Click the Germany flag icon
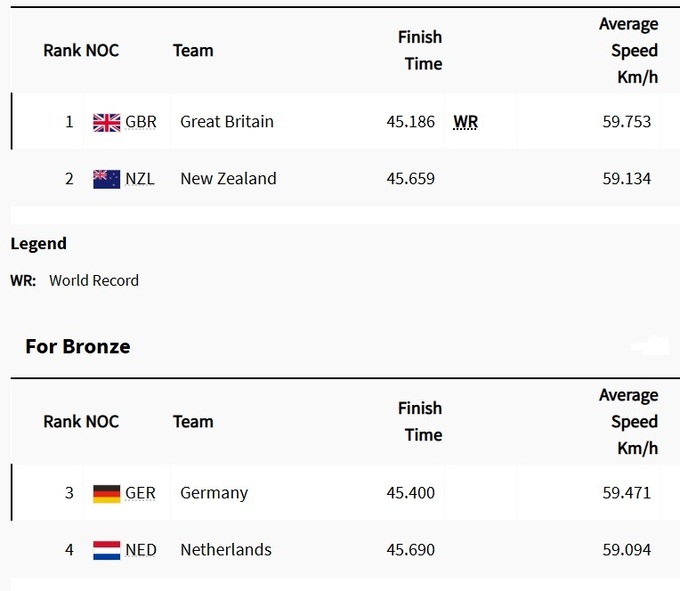Screen dimensions: 680x591 point(106,493)
